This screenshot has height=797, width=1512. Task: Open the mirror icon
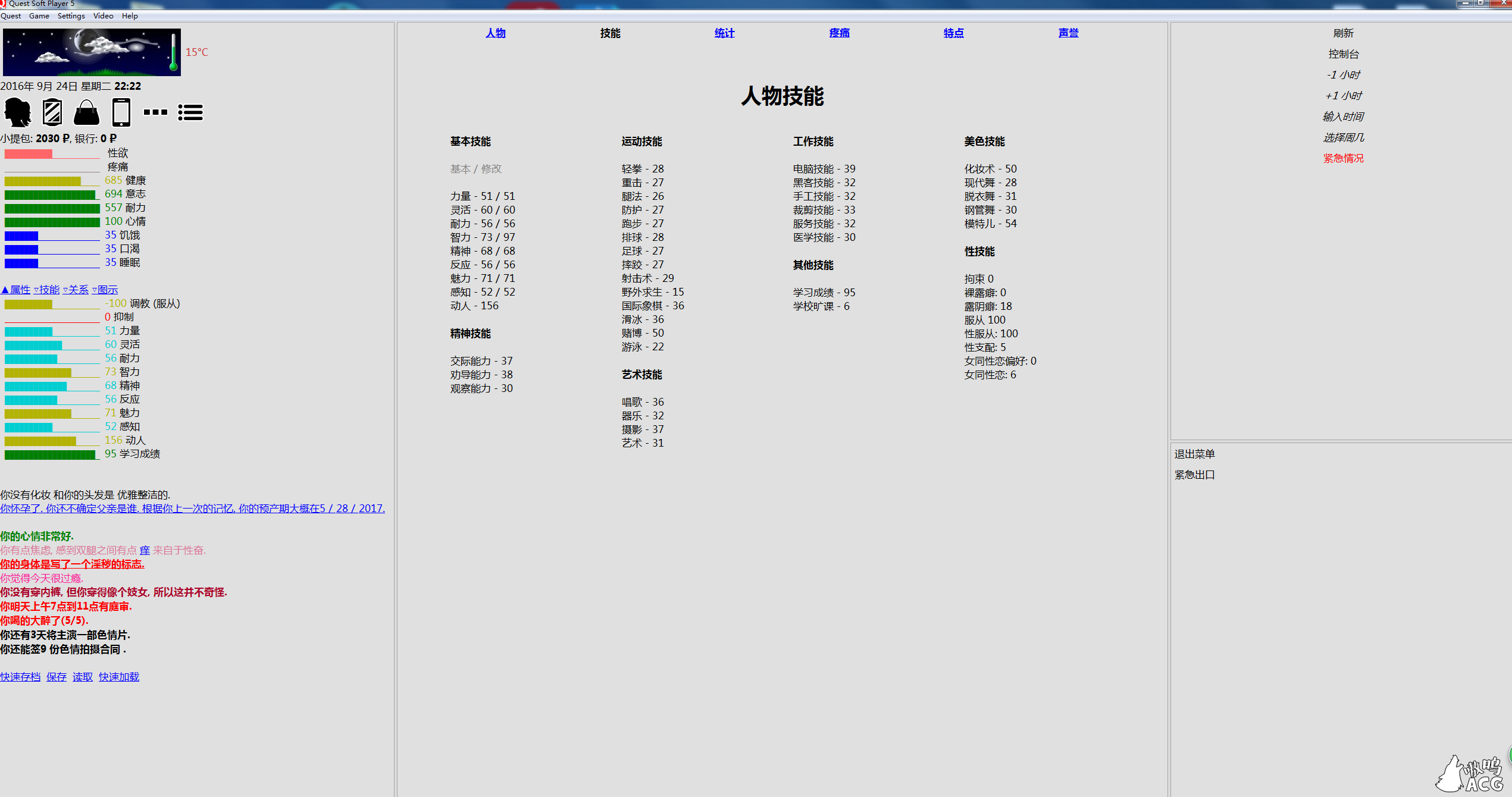pos(52,112)
